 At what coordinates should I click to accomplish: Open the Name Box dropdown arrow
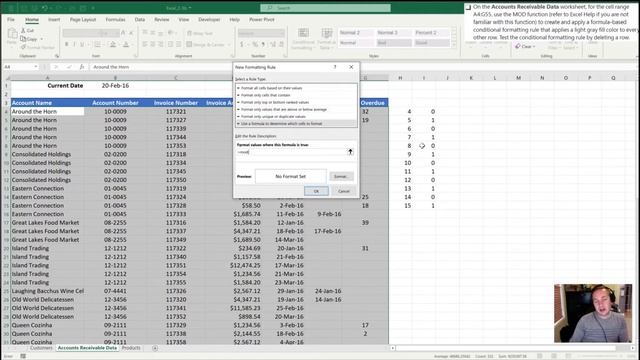(x=36, y=67)
